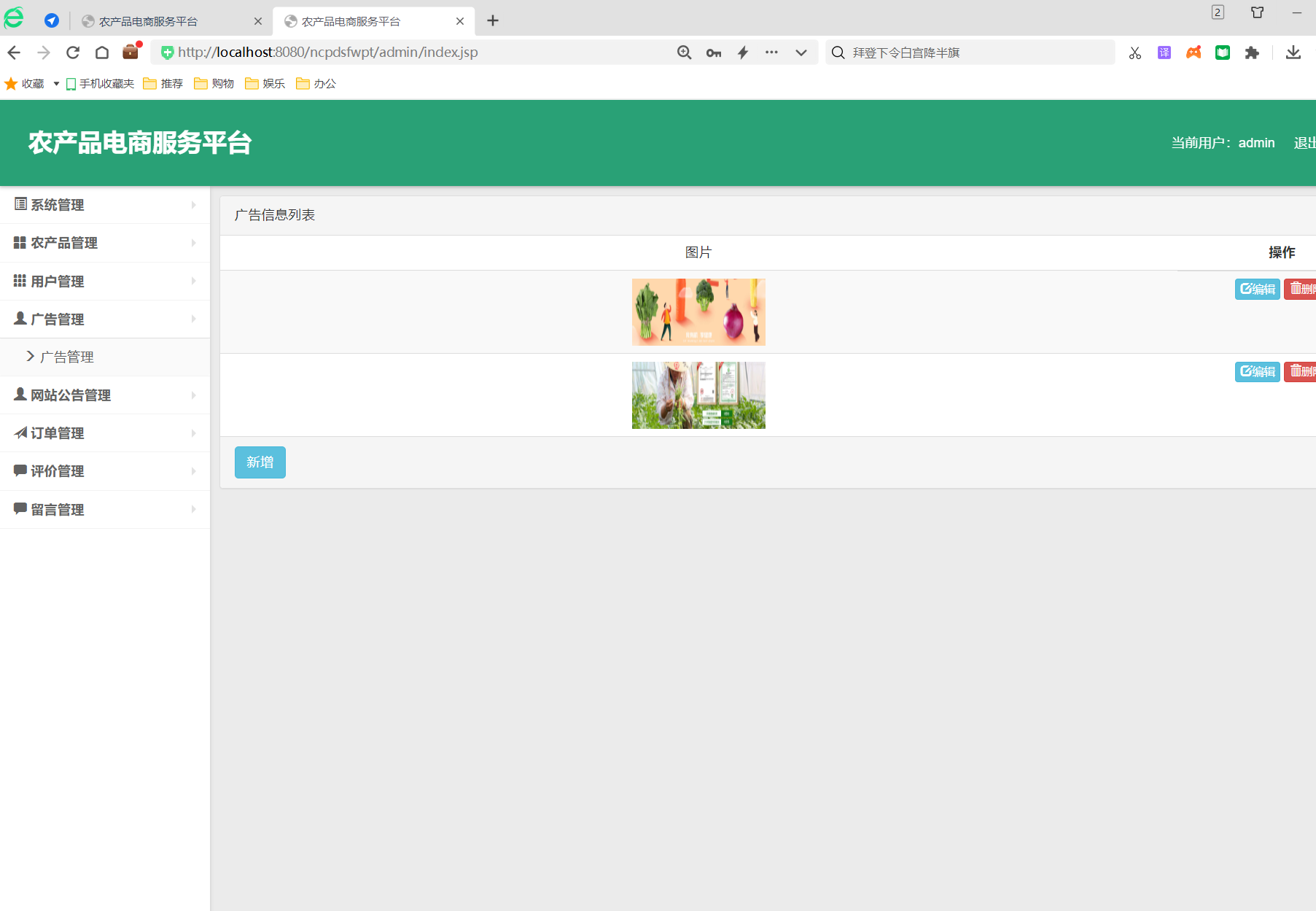Click the lightning speed mode icon
This screenshot has height=911, width=1316.
[743, 53]
